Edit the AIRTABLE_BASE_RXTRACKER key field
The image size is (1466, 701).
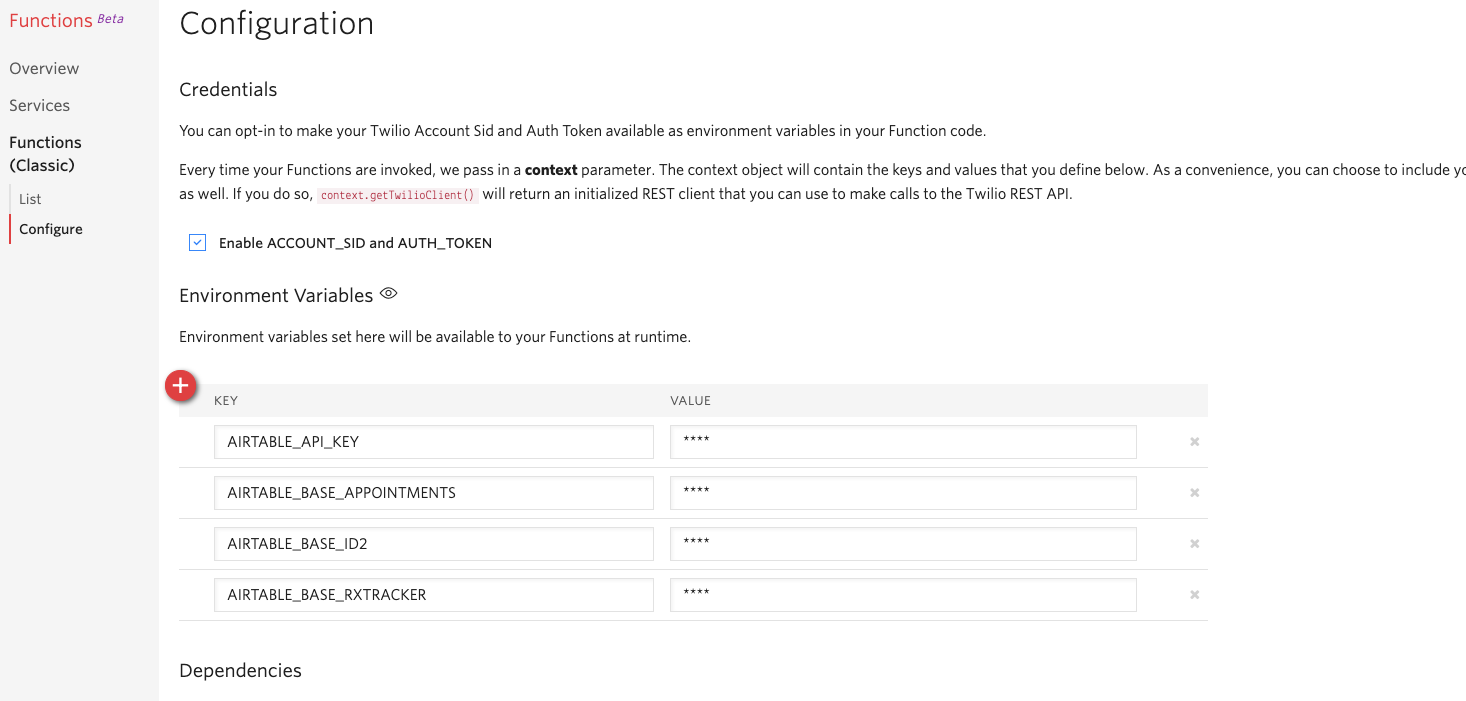[434, 595]
